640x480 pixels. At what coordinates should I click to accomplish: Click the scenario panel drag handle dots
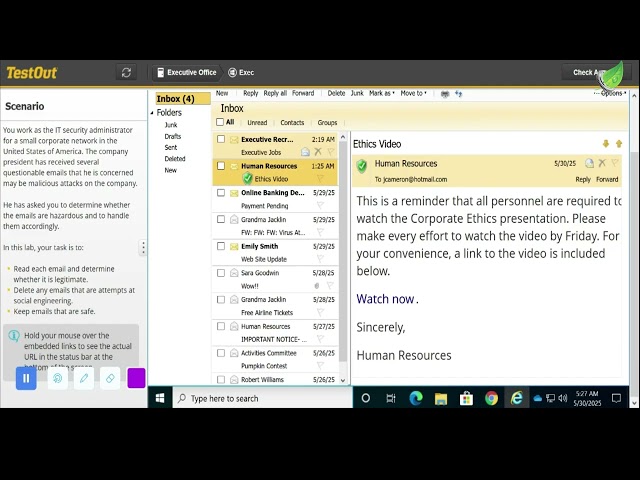click(x=143, y=247)
